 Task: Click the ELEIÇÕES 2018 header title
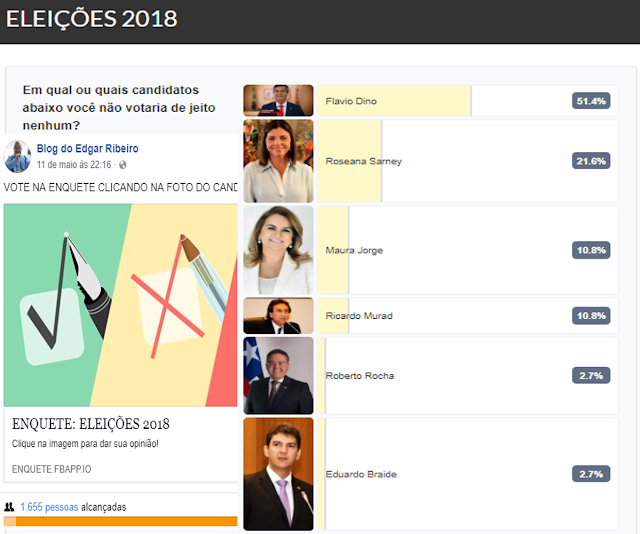91,18
